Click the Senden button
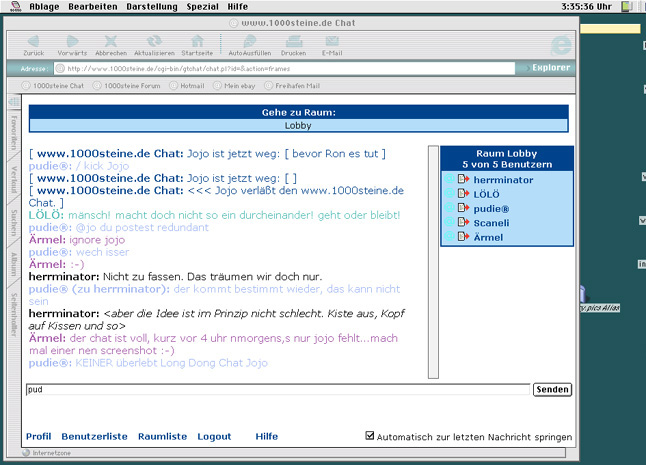 [552, 389]
